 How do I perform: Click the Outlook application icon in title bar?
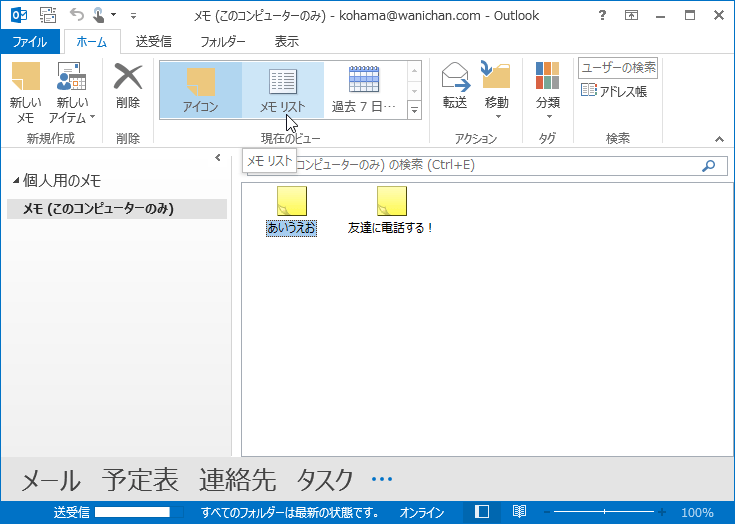coord(19,15)
